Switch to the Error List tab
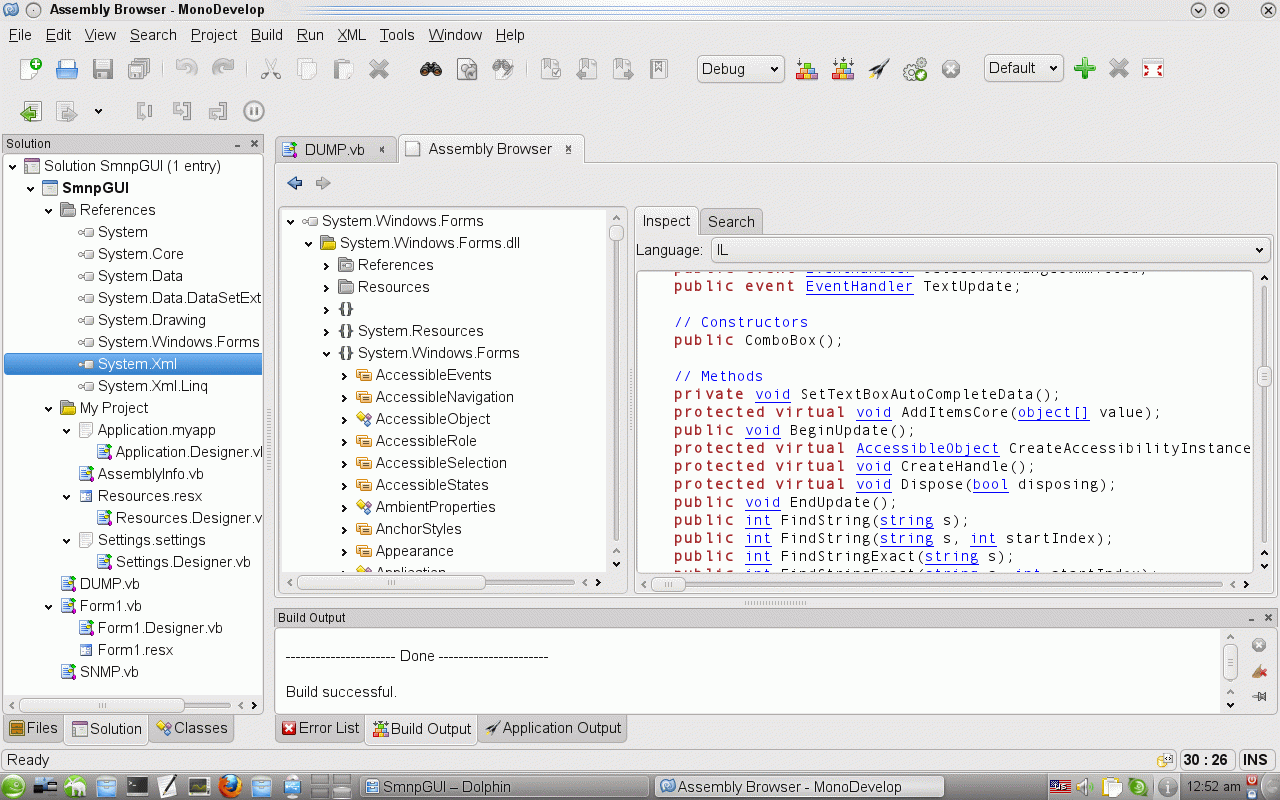The width and height of the screenshot is (1280, 800). click(x=320, y=728)
